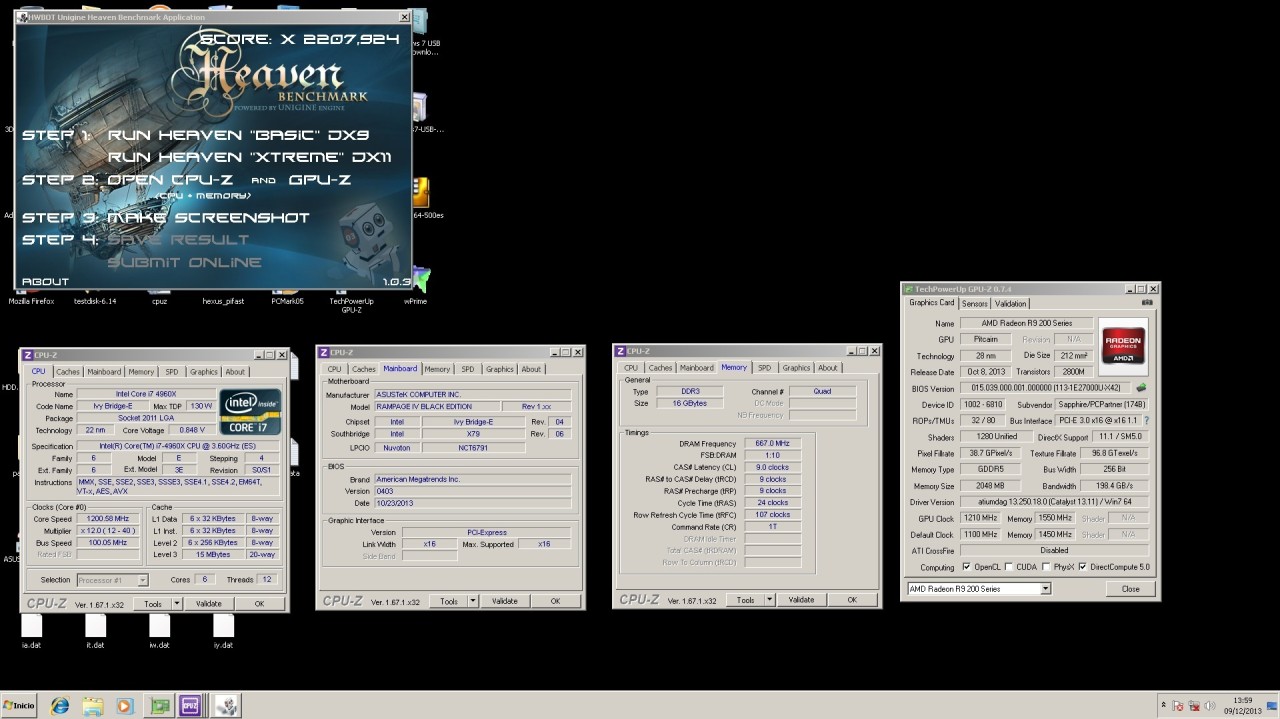Open the volume speaker tray icon
The image size is (1280, 719).
point(1211,705)
